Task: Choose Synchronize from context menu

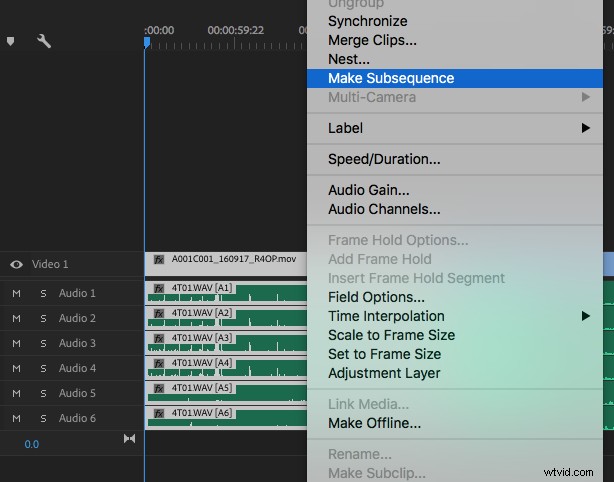Action: tap(455, 21)
